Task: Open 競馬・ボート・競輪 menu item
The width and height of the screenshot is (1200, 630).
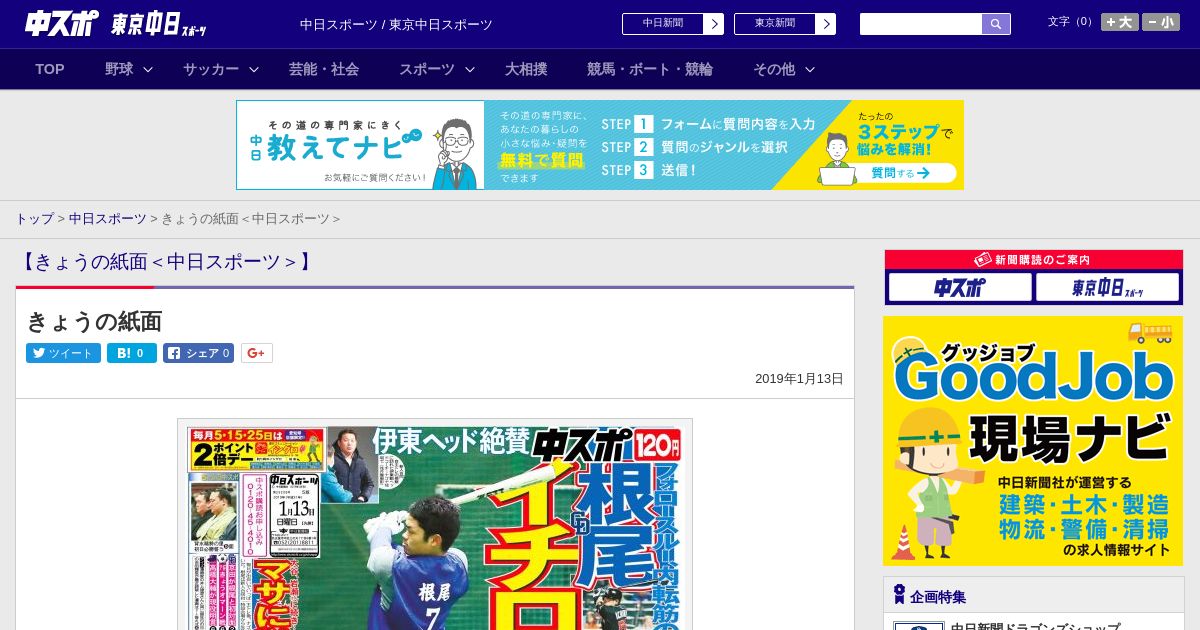Action: pyautogui.click(x=650, y=69)
